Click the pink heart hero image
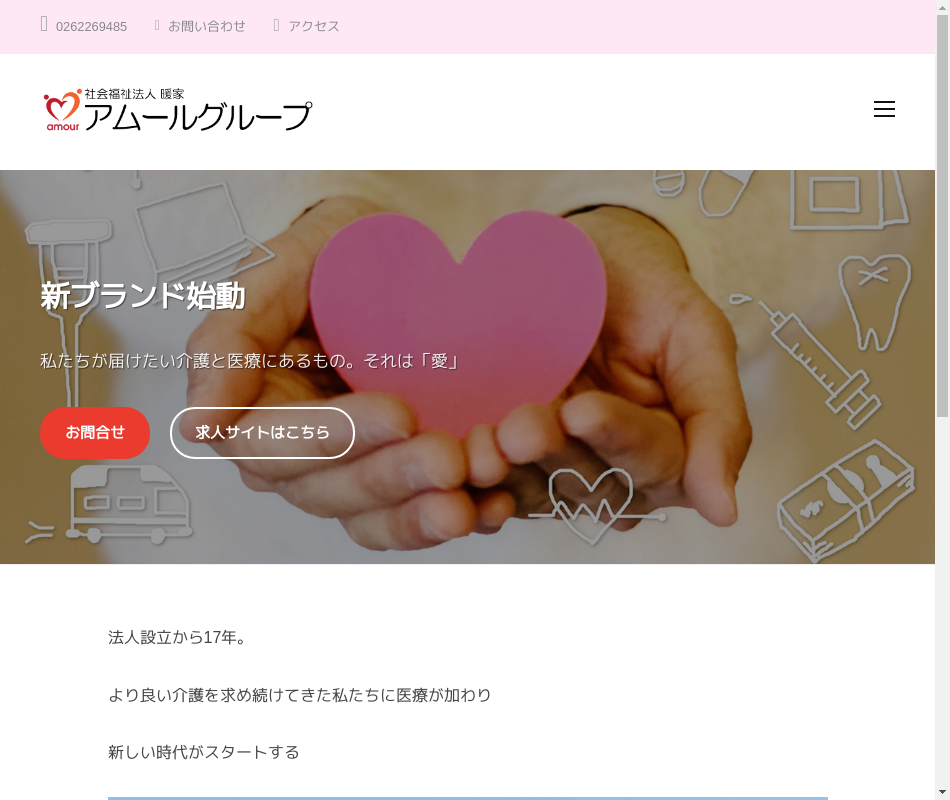Image resolution: width=950 pixels, height=800 pixels. 458,320
